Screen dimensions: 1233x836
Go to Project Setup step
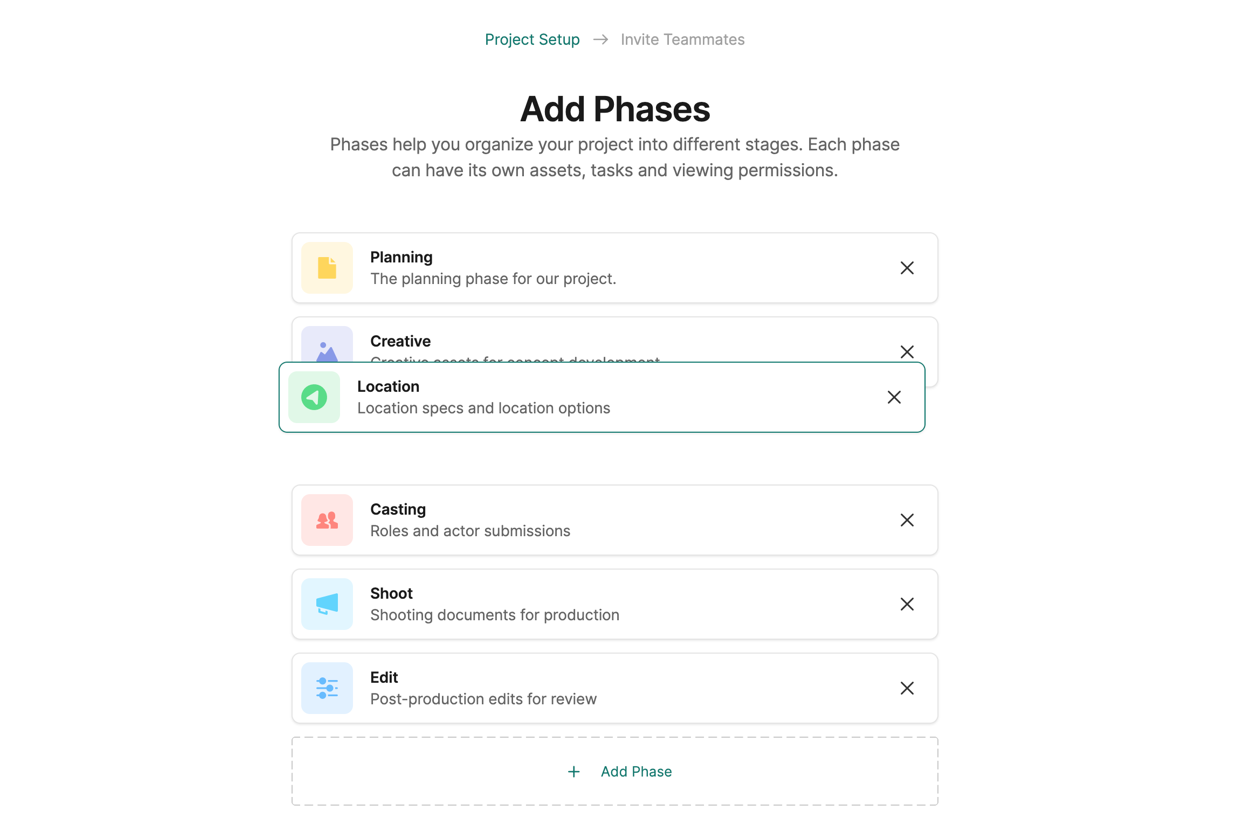click(x=532, y=40)
